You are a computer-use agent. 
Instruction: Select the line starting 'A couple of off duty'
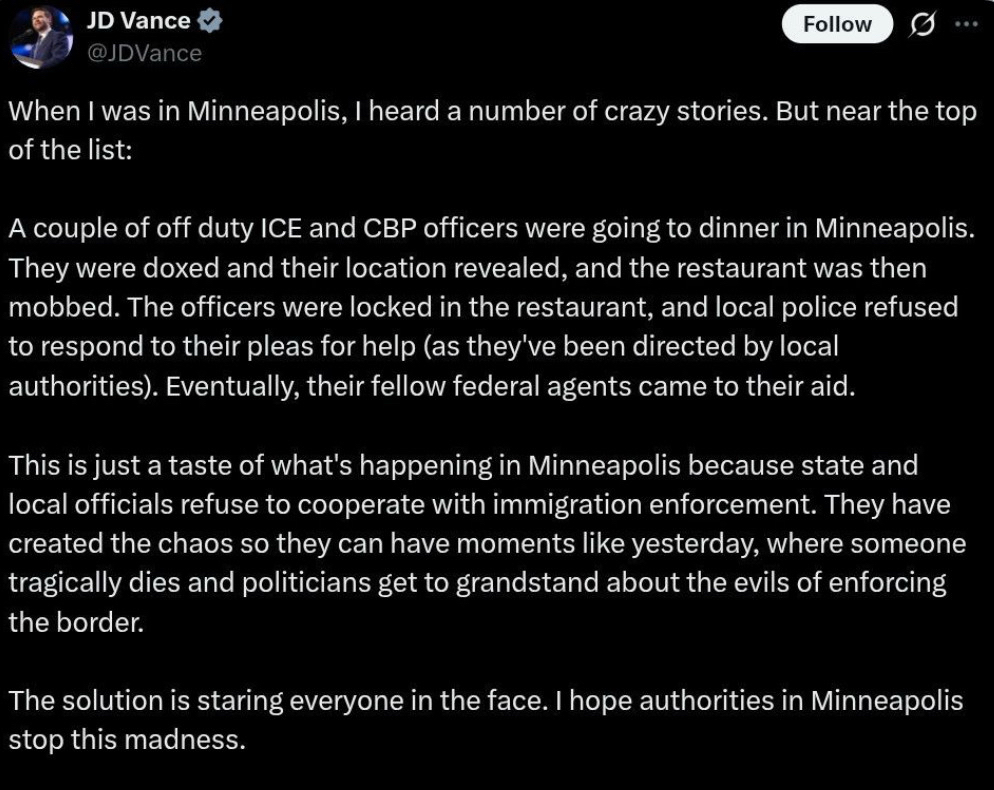pyautogui.click(x=490, y=227)
